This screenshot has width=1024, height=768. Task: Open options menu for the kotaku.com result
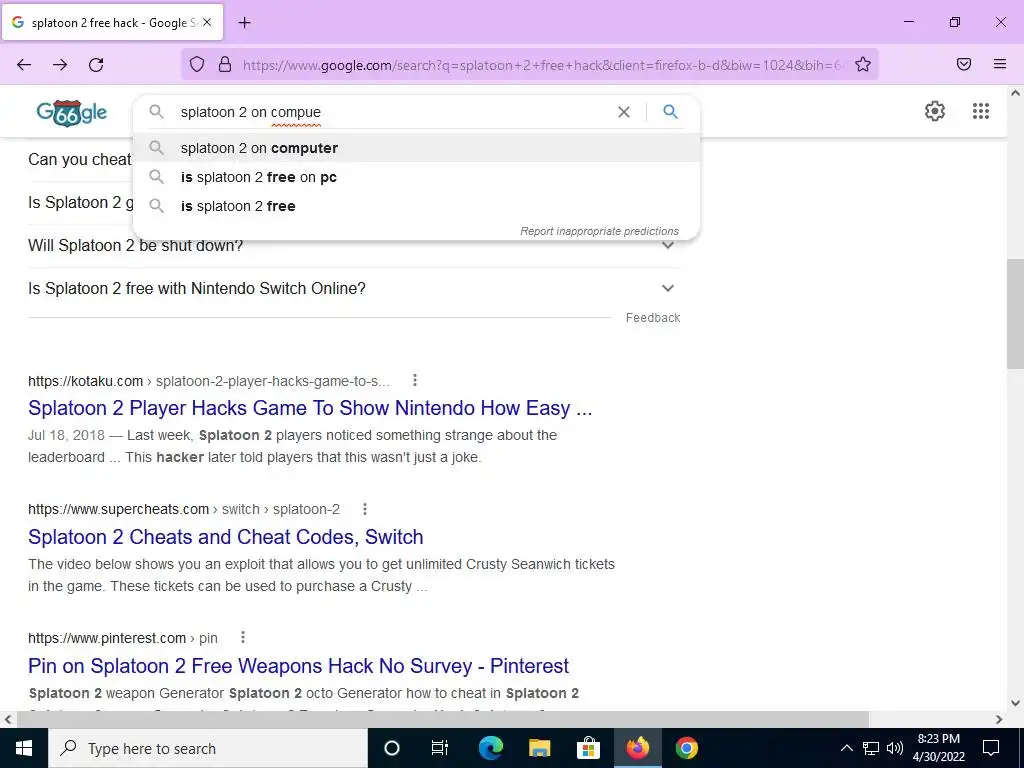pyautogui.click(x=415, y=380)
